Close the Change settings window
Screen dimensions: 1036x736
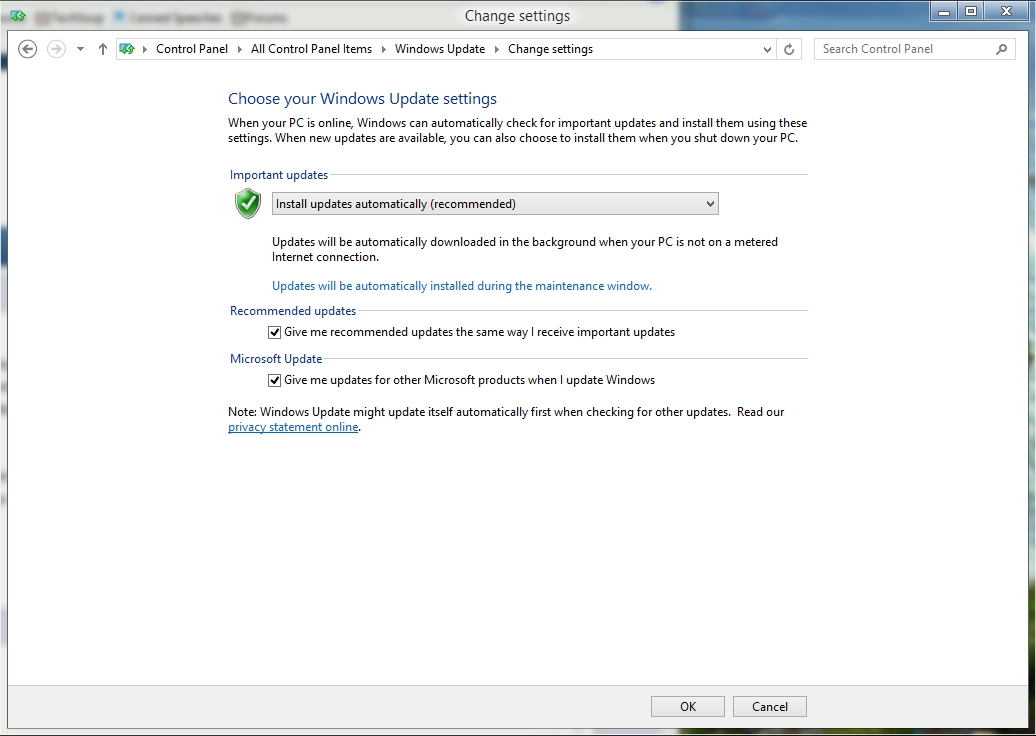1007,11
